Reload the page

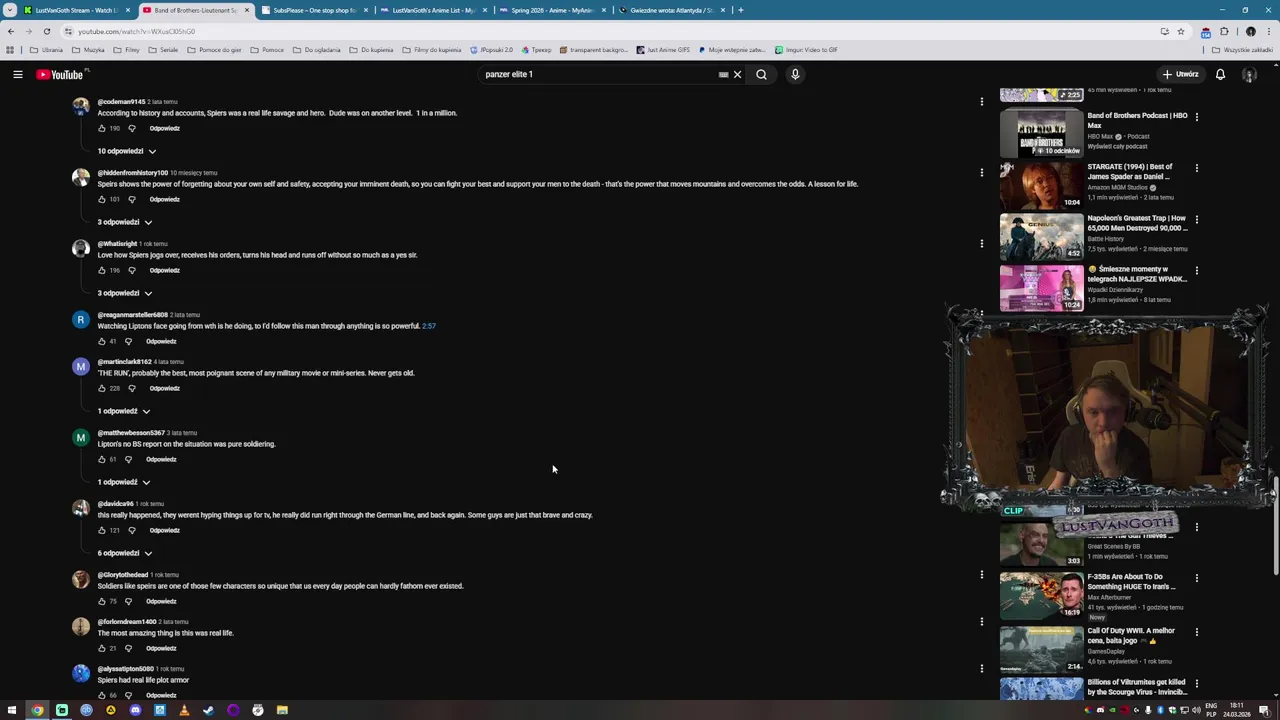(46, 31)
